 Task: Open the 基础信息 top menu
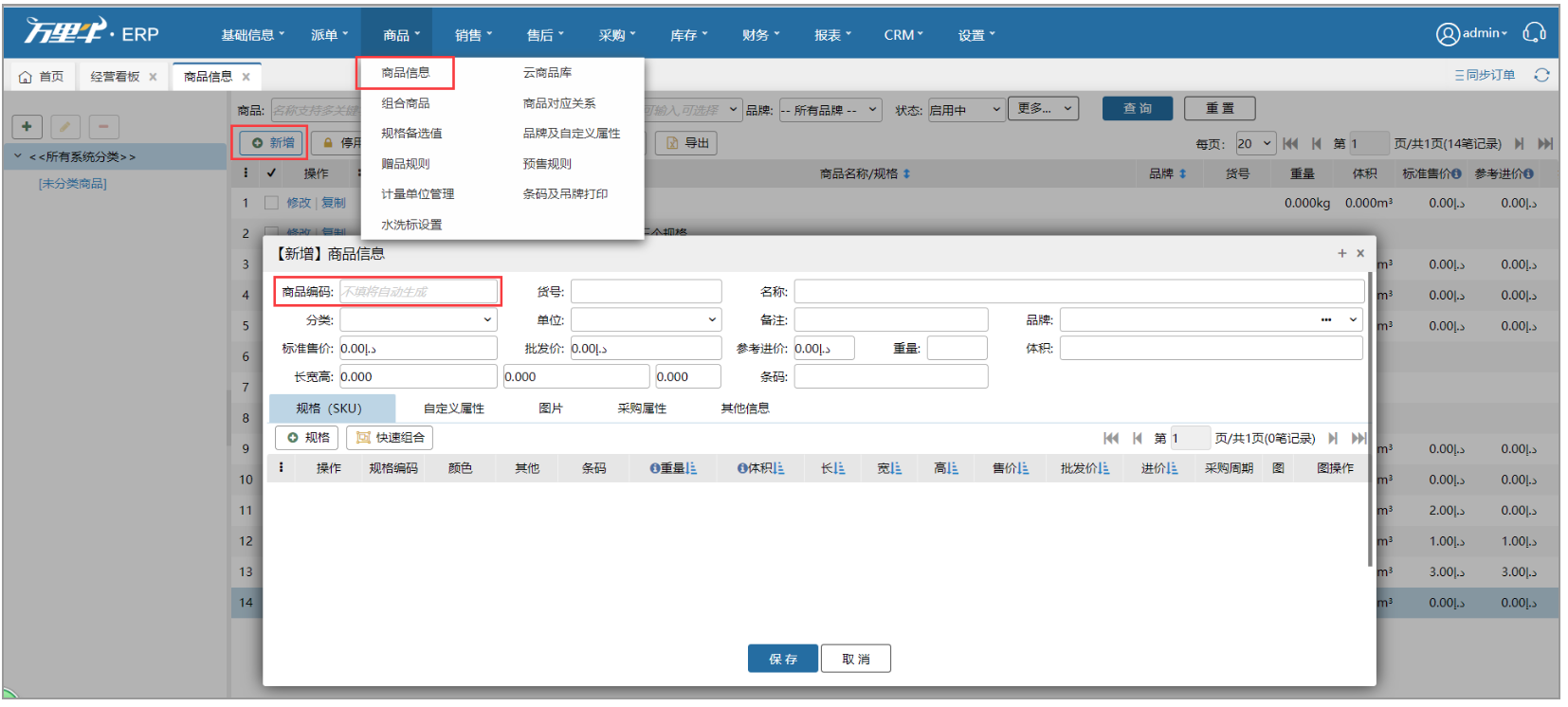(252, 35)
